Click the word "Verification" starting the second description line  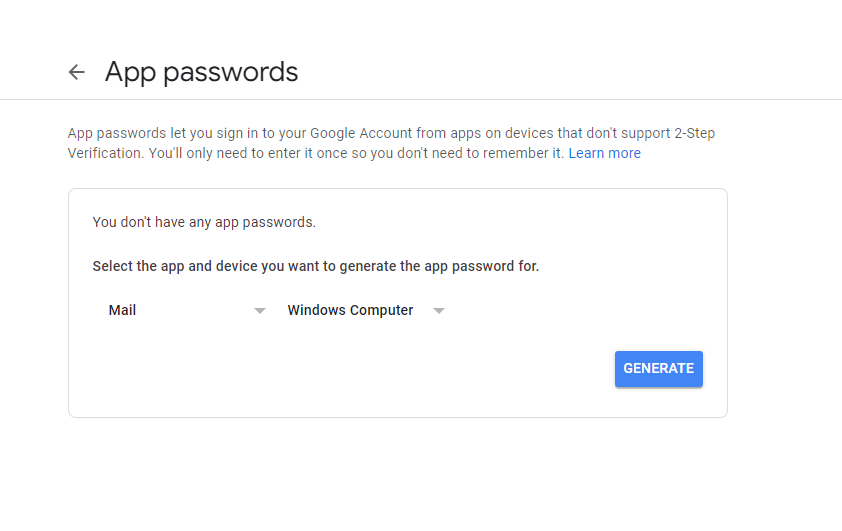click(102, 153)
